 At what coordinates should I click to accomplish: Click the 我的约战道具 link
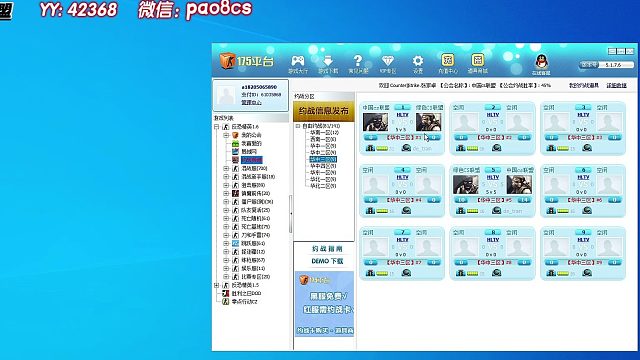click(584, 85)
